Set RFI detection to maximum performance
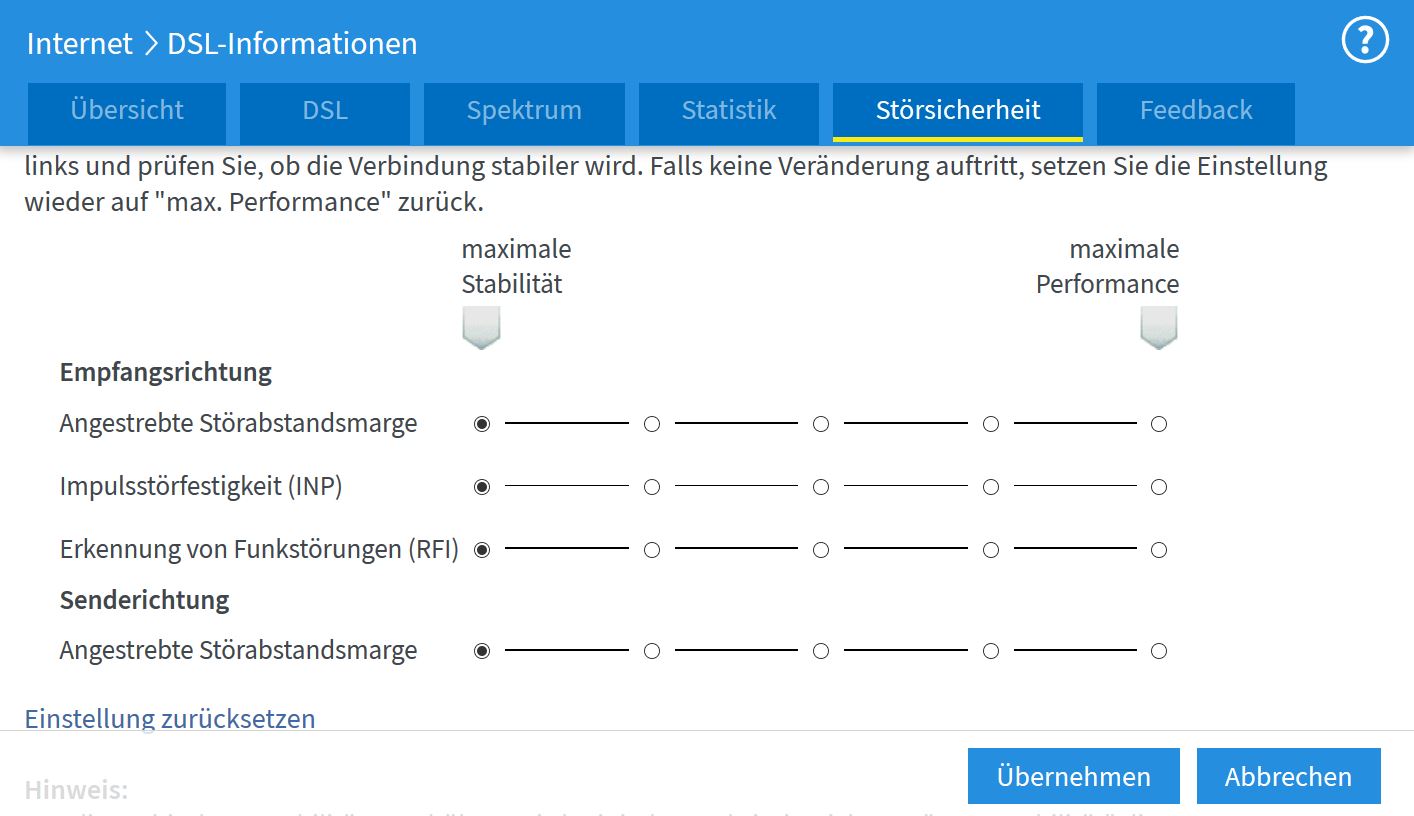The image size is (1414, 816). 1159,550
